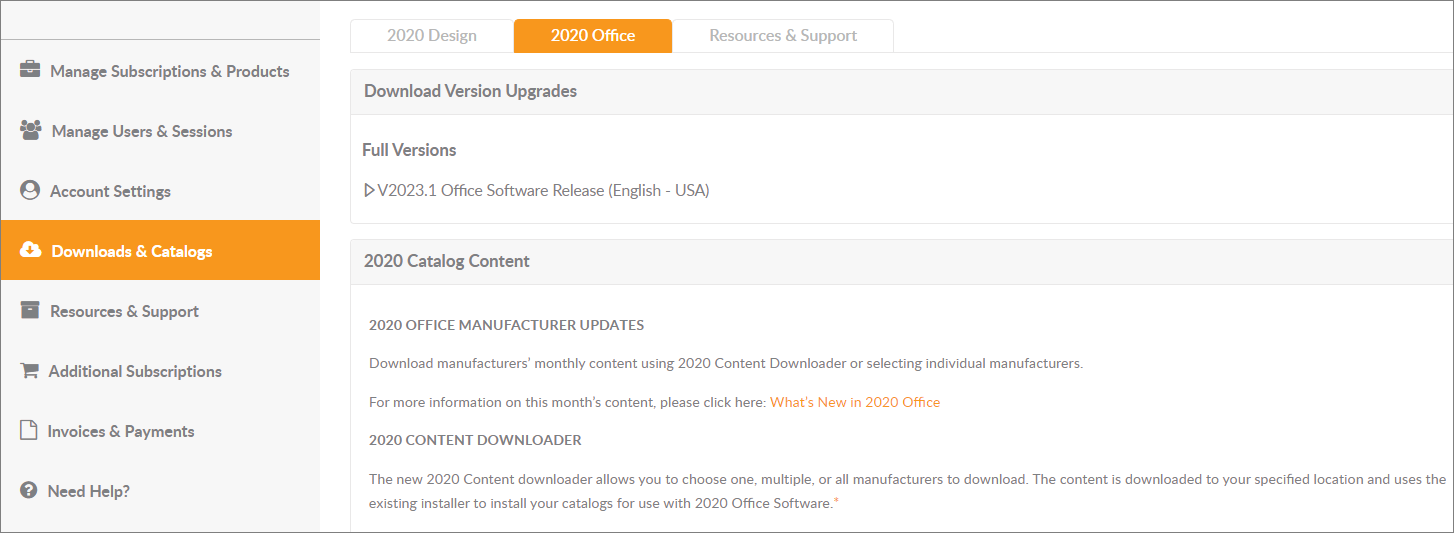Click the users group icon in sidebar
The width and height of the screenshot is (1454, 533).
[x=30, y=130]
